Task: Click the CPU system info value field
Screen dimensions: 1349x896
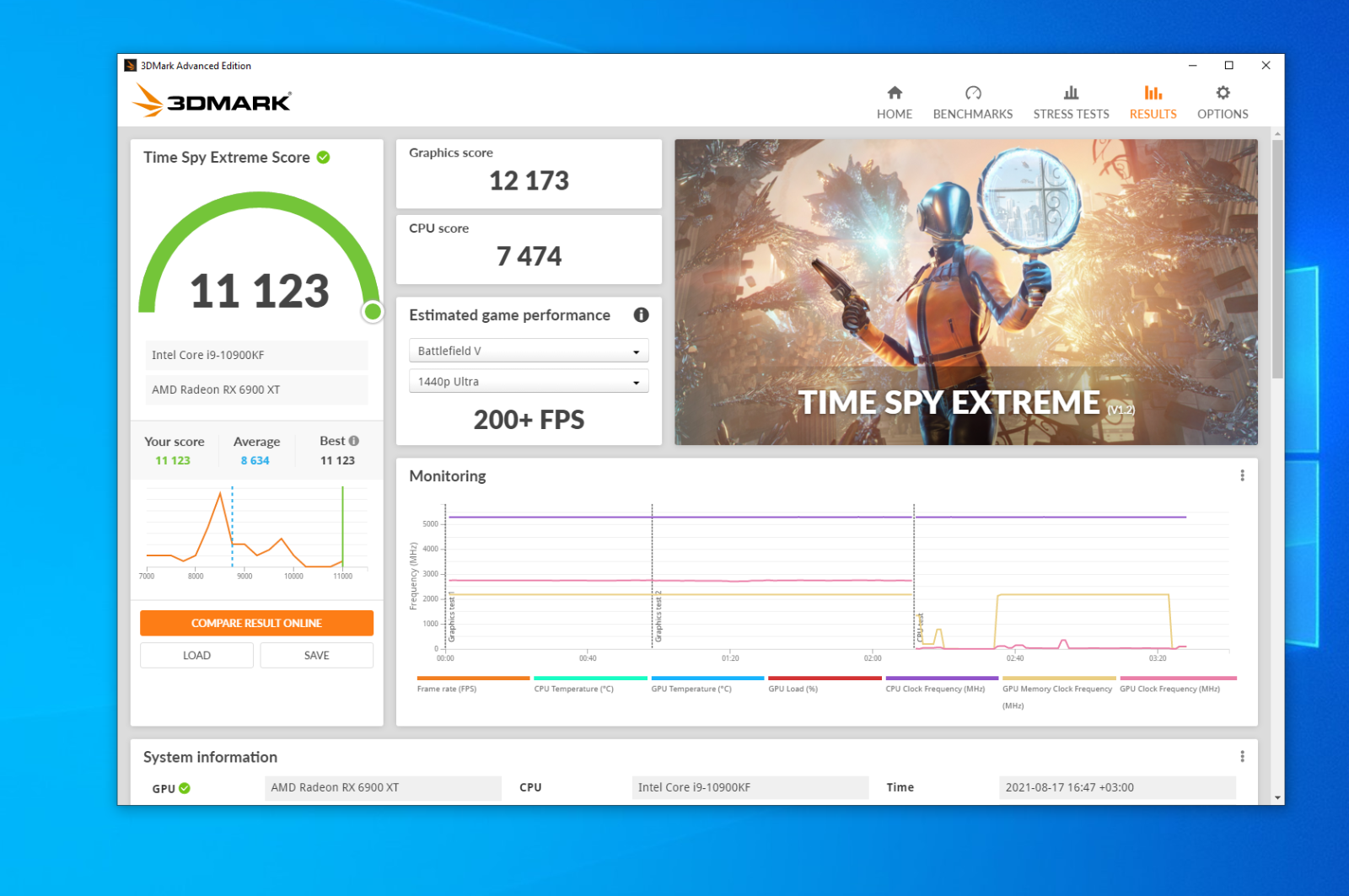Action: click(750, 787)
